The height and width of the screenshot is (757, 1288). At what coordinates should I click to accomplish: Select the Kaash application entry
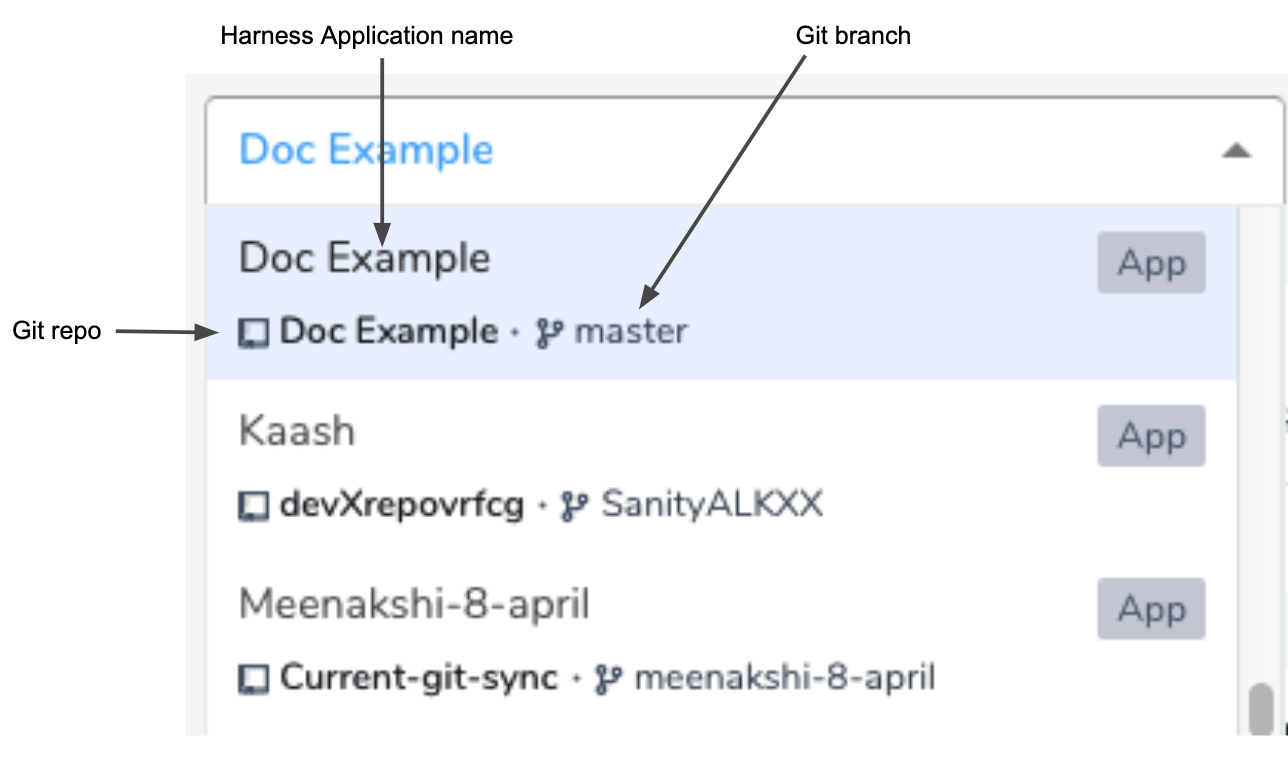coord(721,467)
